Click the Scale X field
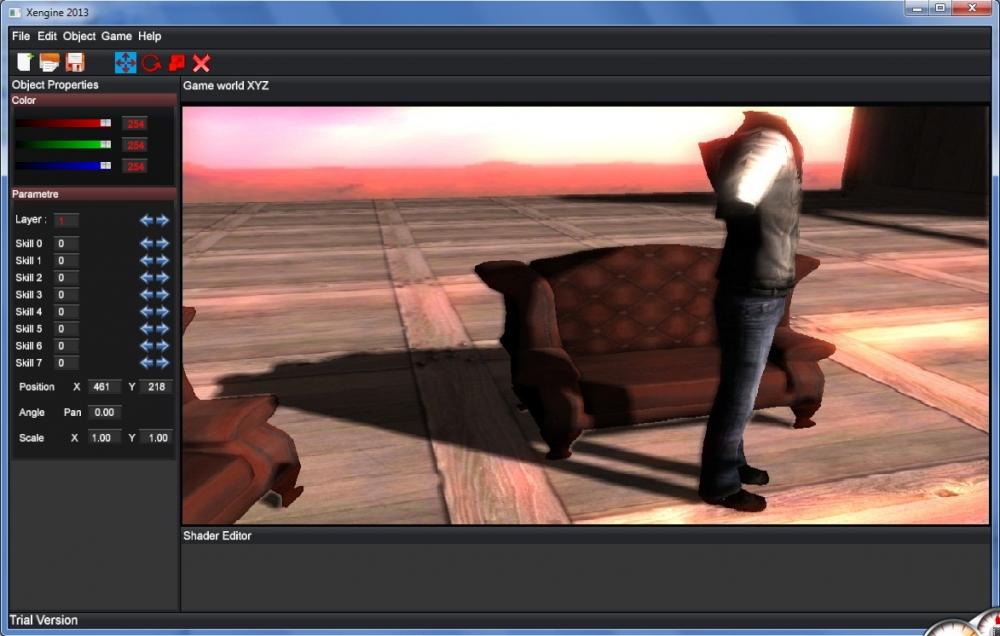 pyautogui.click(x=104, y=438)
